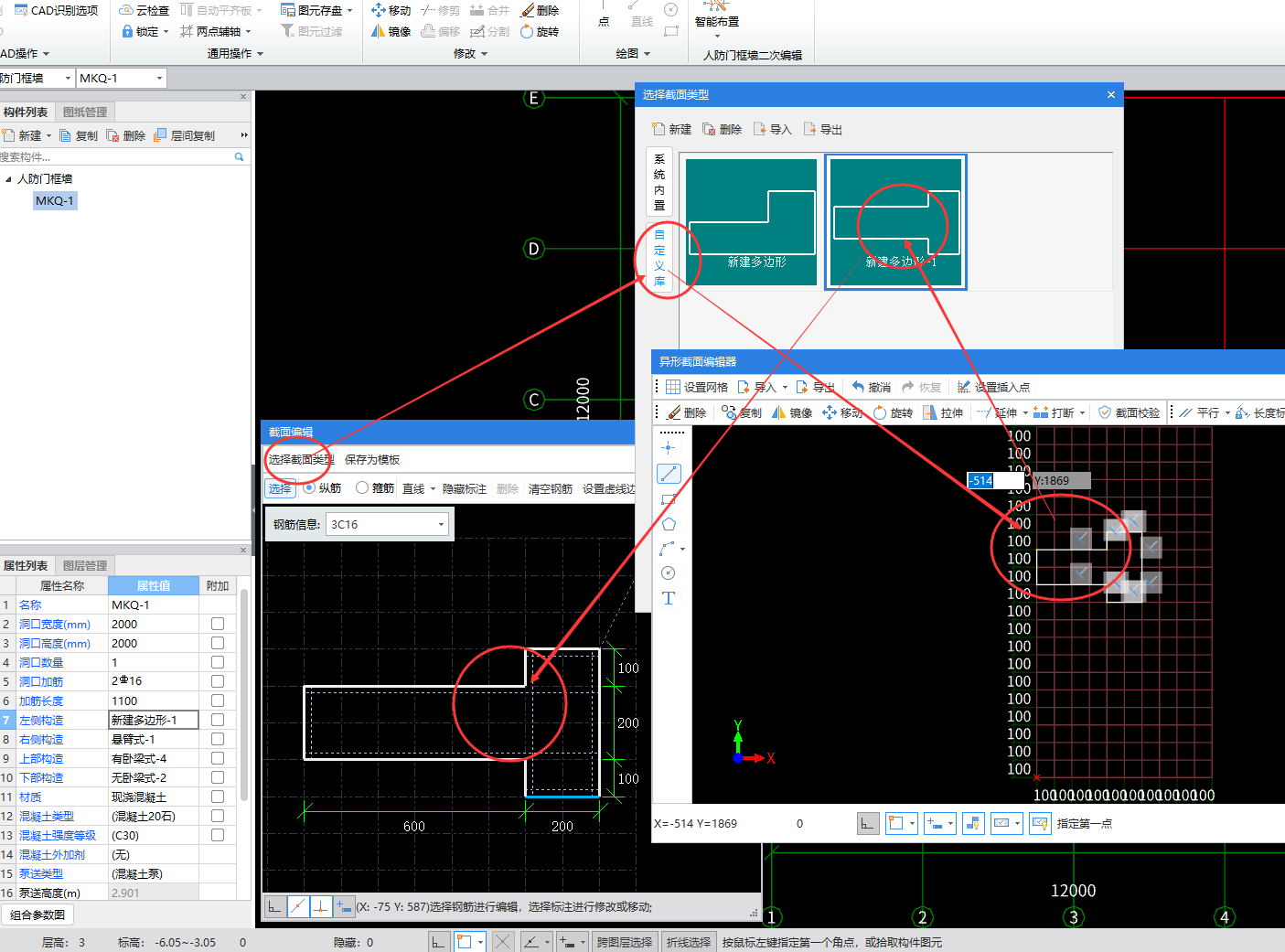
Task: Click the 保存为模板 button
Action: click(372, 459)
